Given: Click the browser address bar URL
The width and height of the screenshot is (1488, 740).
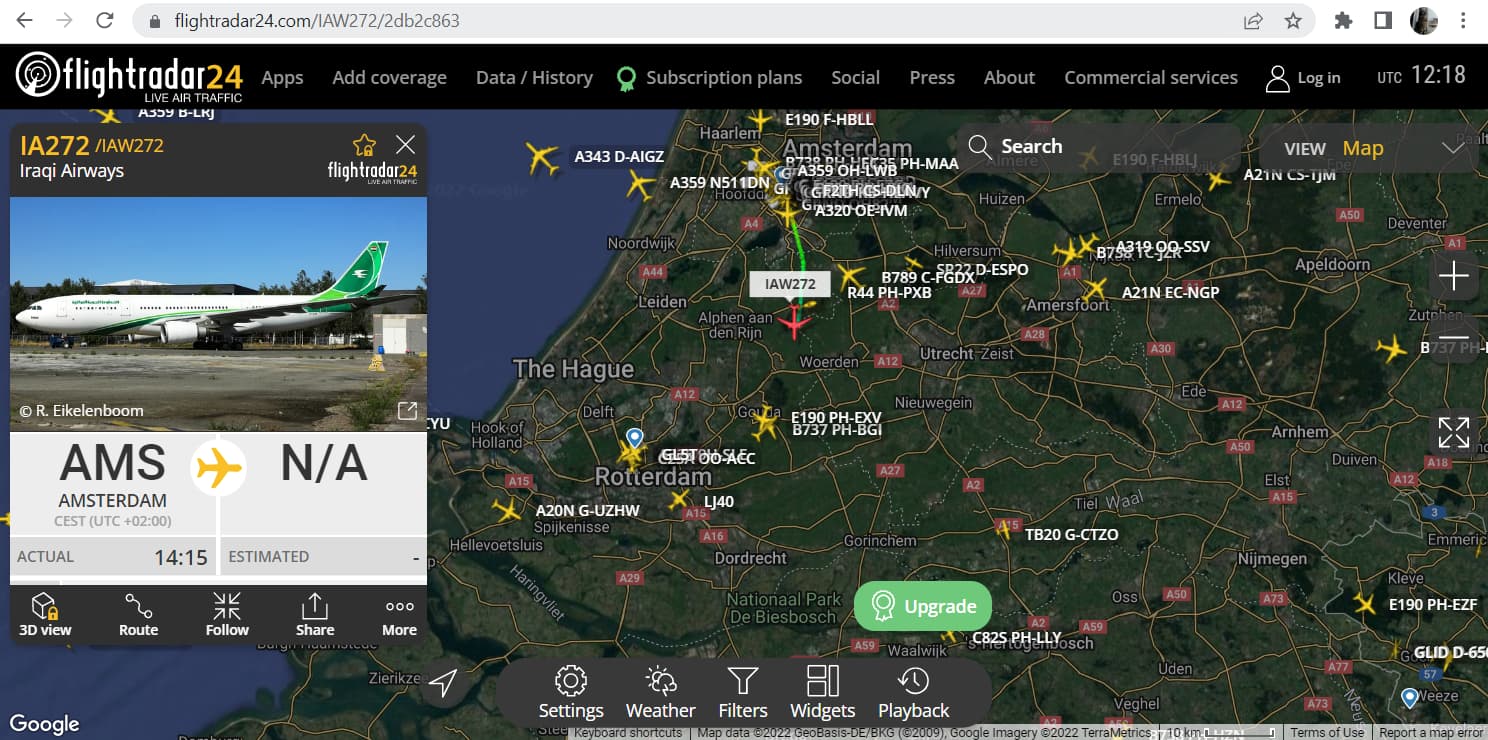Looking at the screenshot, I should coord(317,20).
